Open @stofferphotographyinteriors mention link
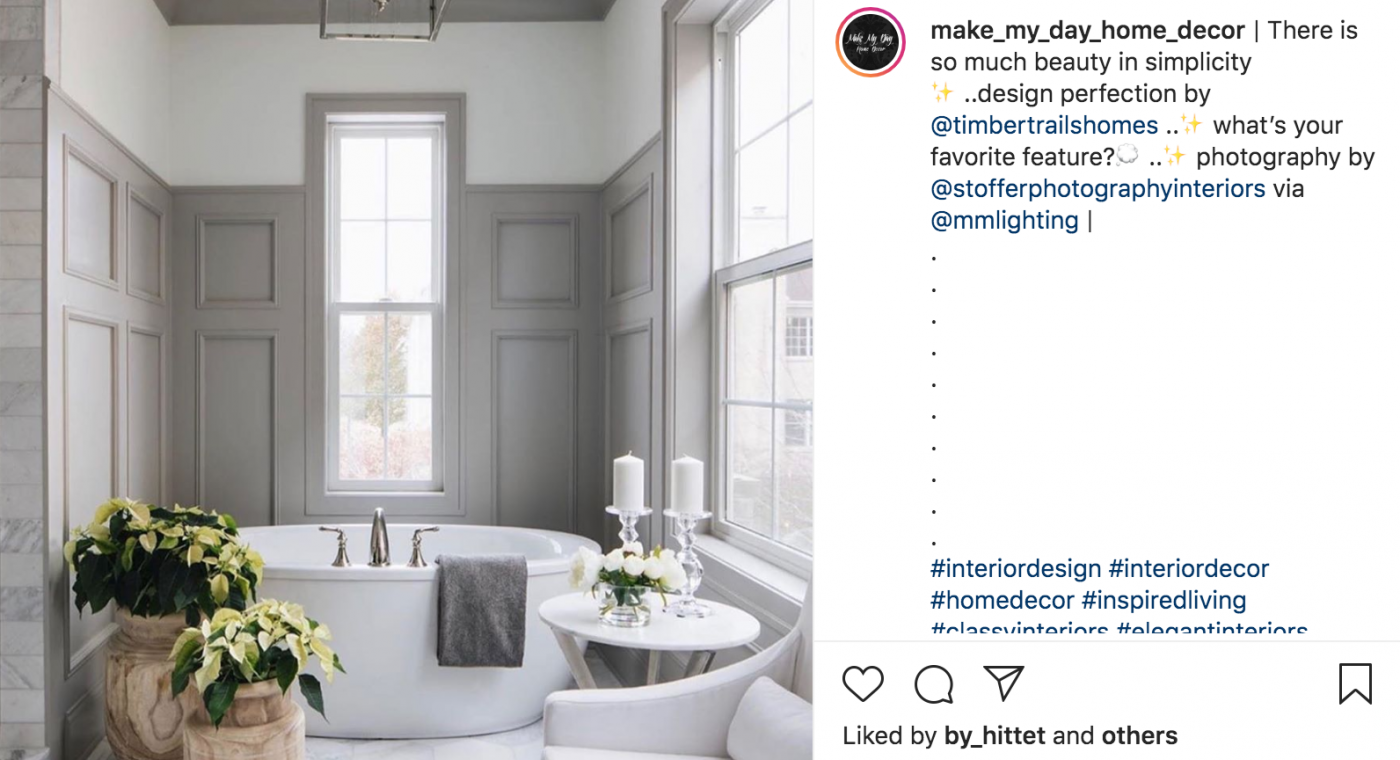The image size is (1400, 760). [1097, 189]
